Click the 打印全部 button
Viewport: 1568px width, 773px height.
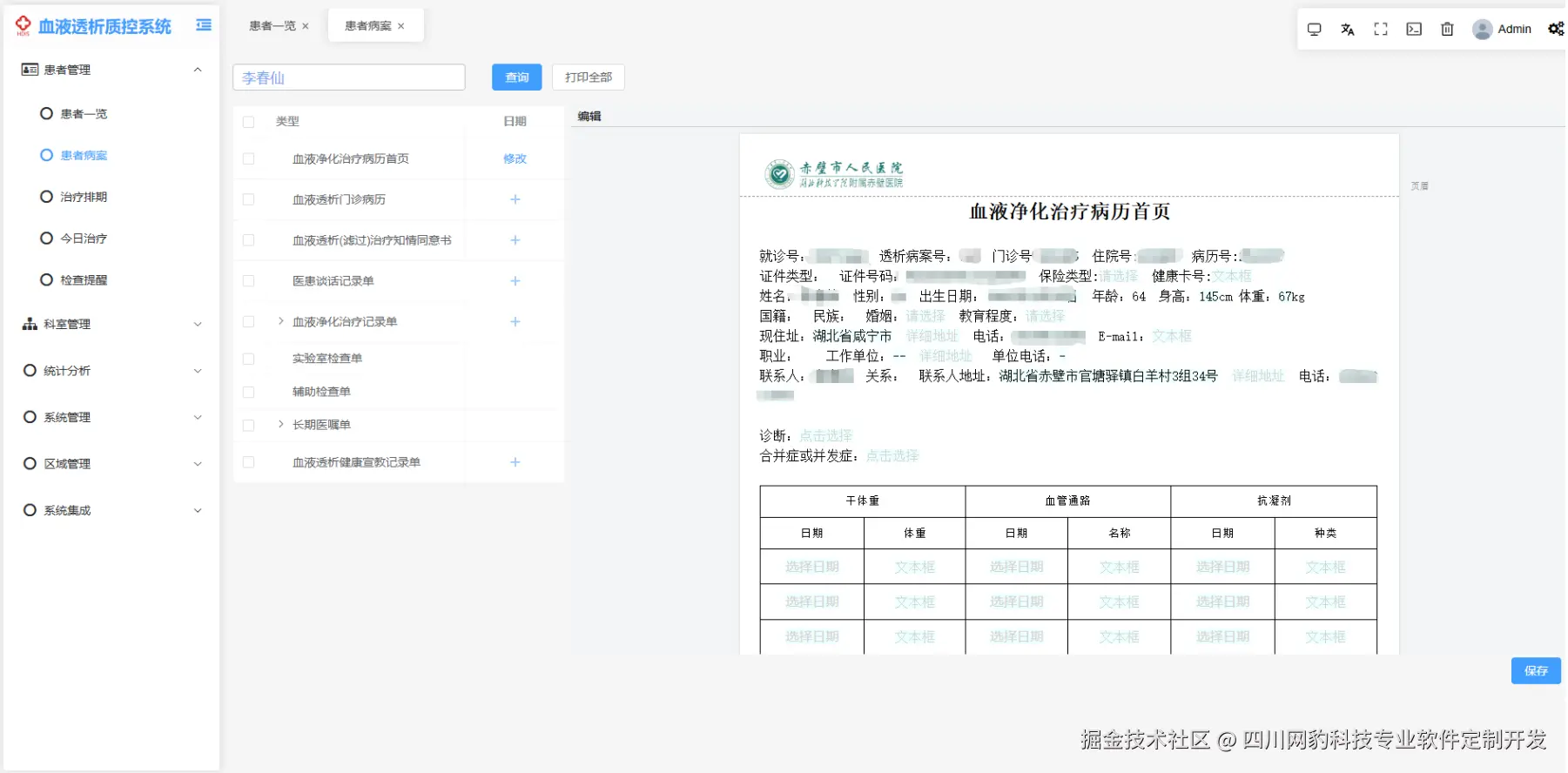coord(589,77)
